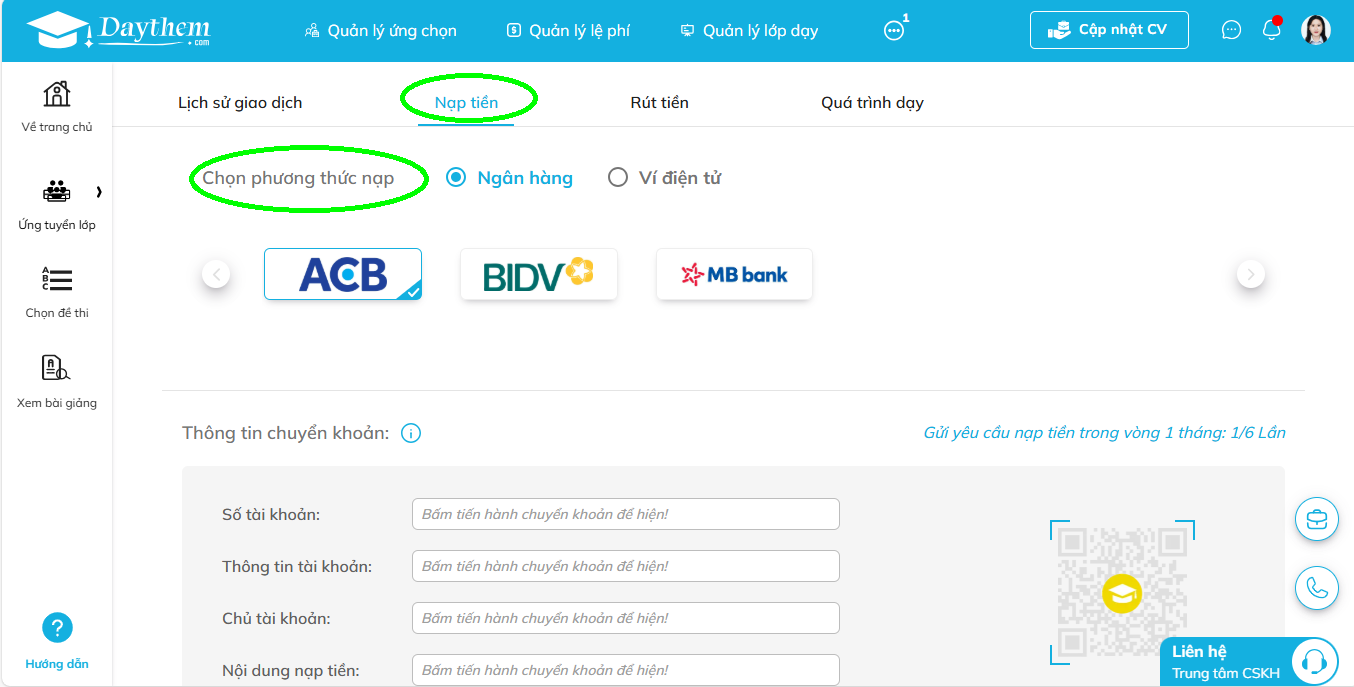This screenshot has height=687, width=1354.
Task: Click Gửi yêu cầu nạp tiền 1/6 Lần text
Action: point(1104,433)
